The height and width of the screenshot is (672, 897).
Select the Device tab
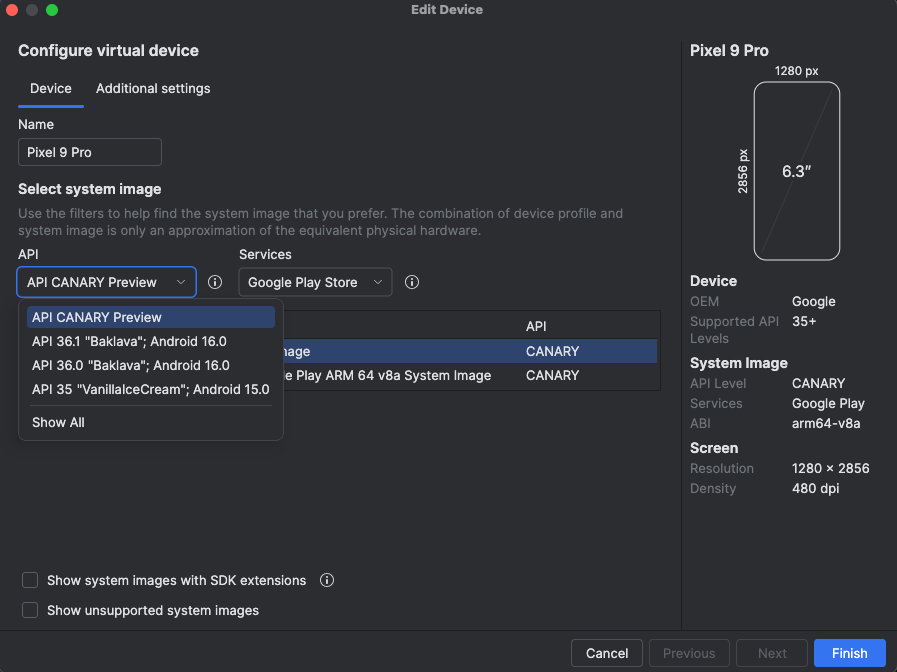50,89
